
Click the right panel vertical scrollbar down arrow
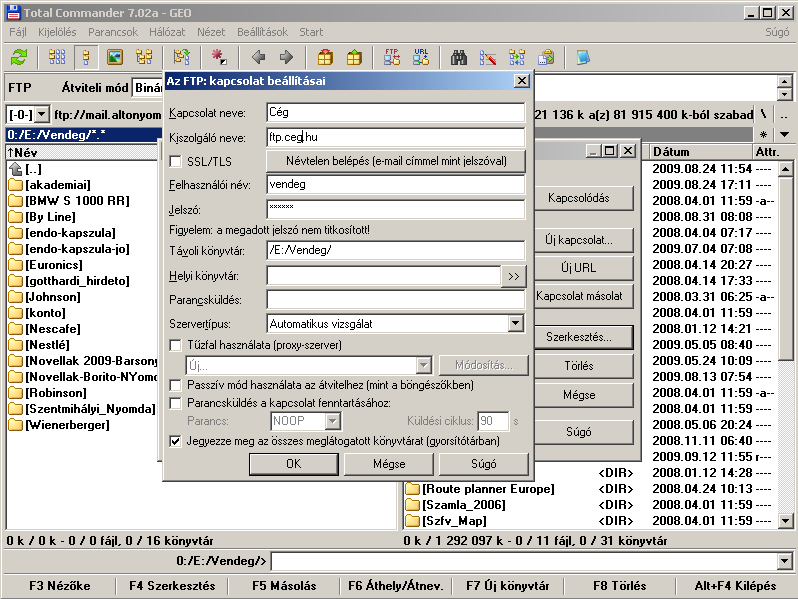click(785, 521)
